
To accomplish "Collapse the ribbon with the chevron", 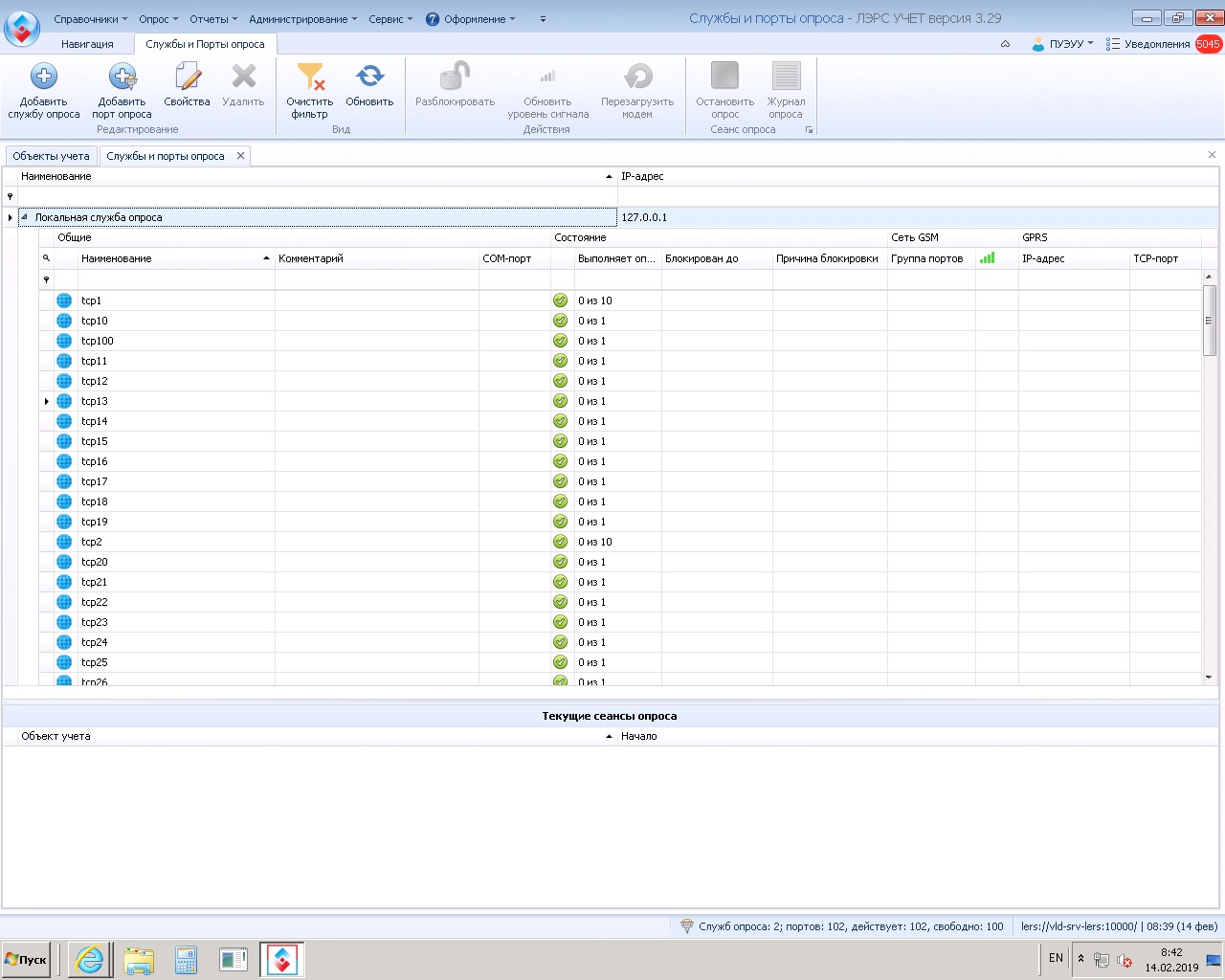I will (x=1005, y=44).
